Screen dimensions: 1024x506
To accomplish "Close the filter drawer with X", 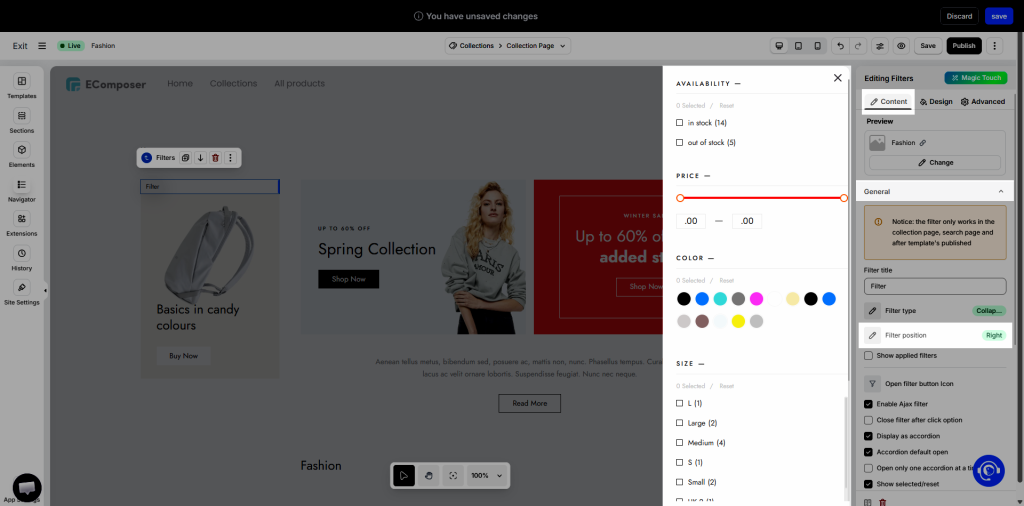I will [838, 78].
